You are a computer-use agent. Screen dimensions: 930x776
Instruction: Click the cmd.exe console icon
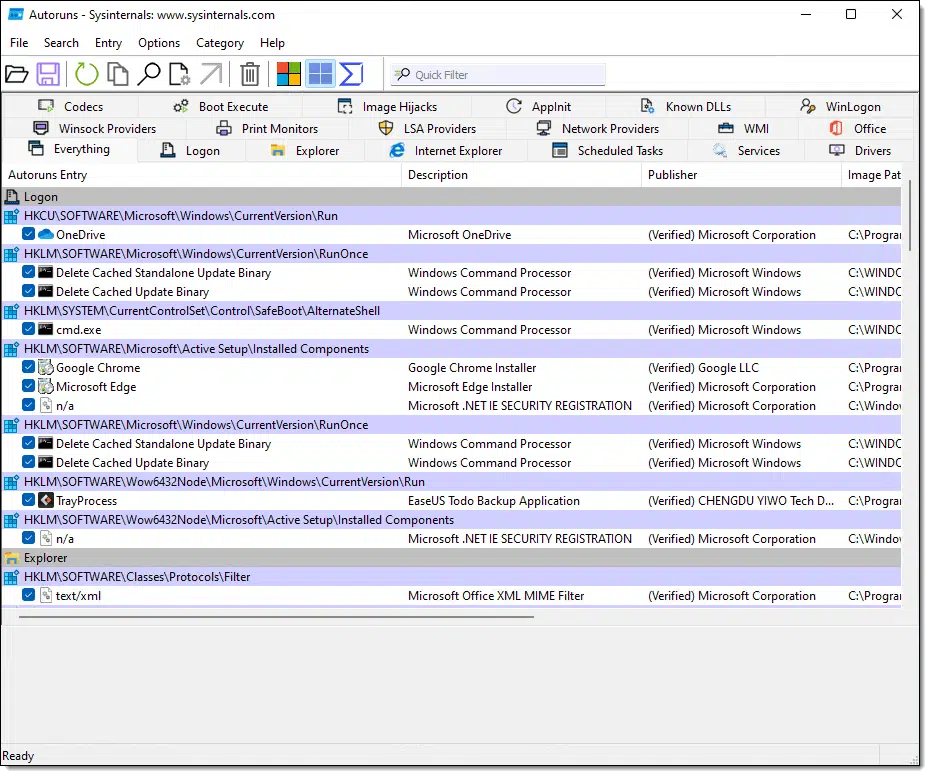pos(46,329)
